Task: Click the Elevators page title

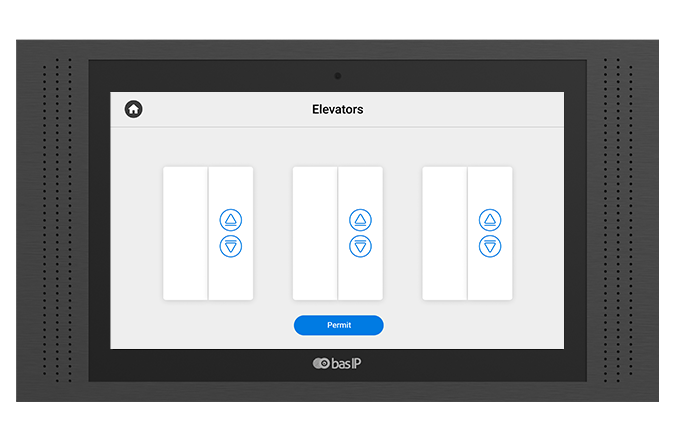Action: [x=337, y=109]
